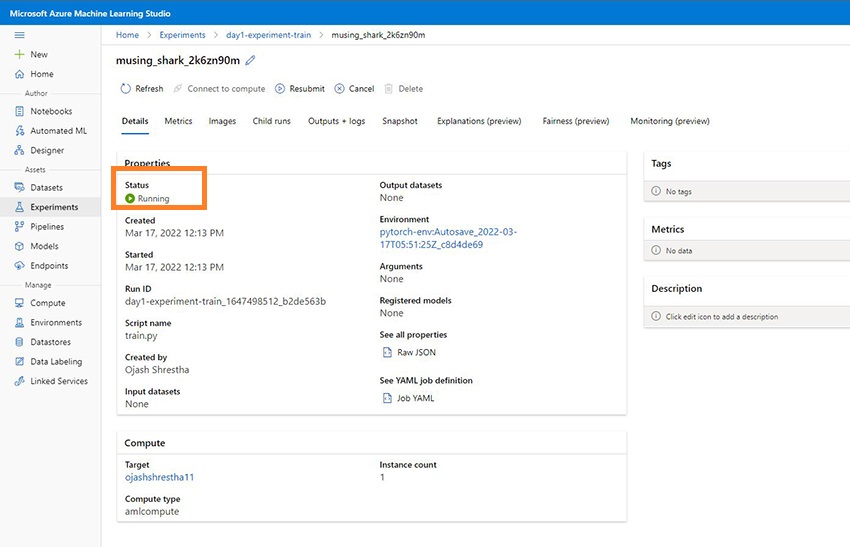Click the Refresh button label
Screen dimensions: 850x547
pyautogui.click(x=149, y=88)
